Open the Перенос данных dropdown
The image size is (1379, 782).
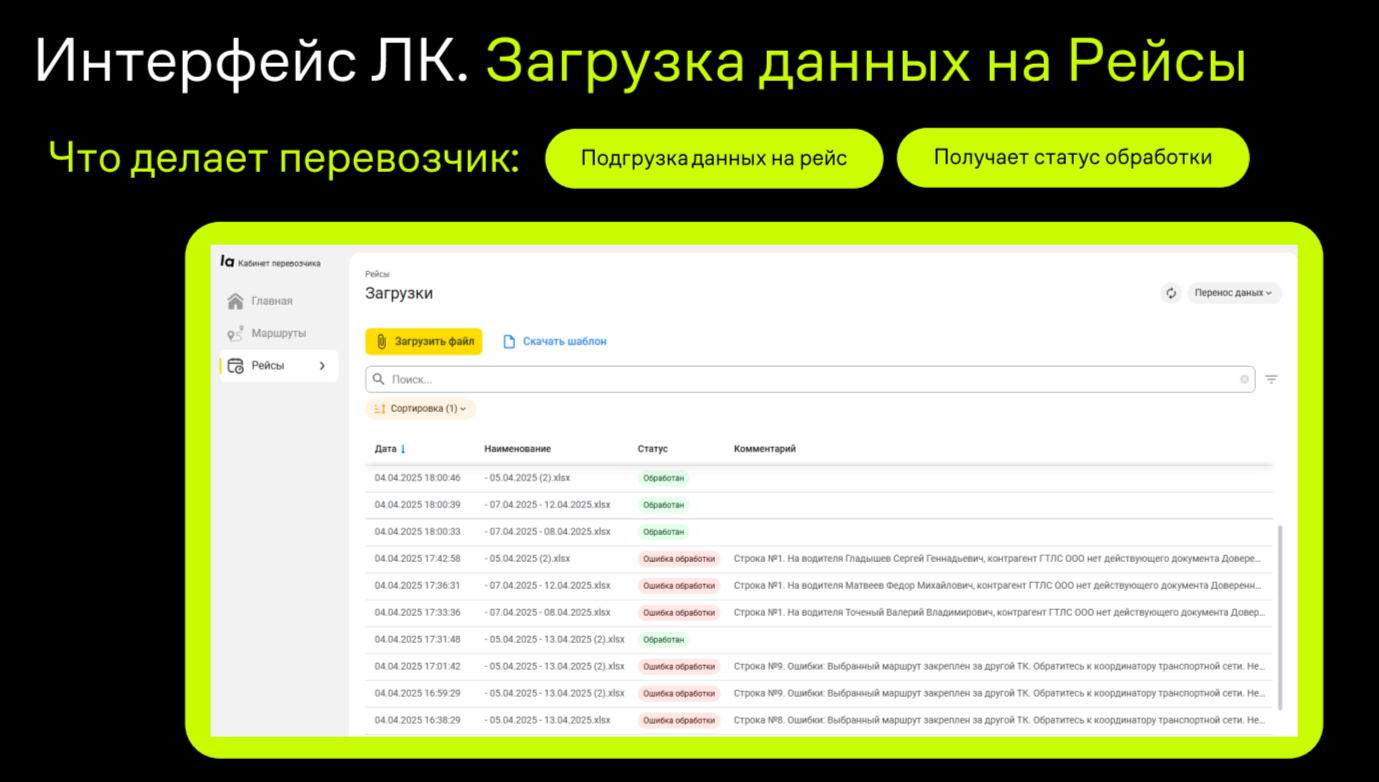1234,293
